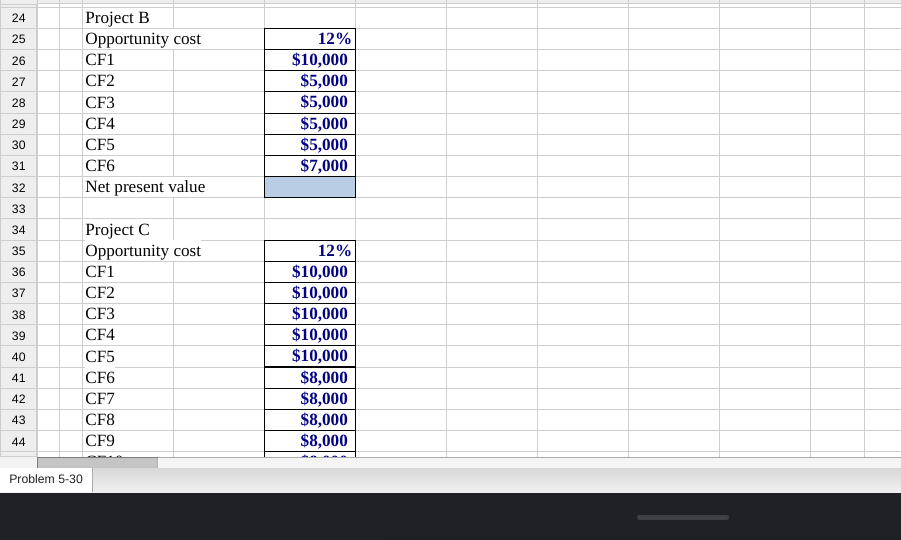The image size is (901, 540).
Task: Click the 'Project B' label cell
Action: pos(117,18)
